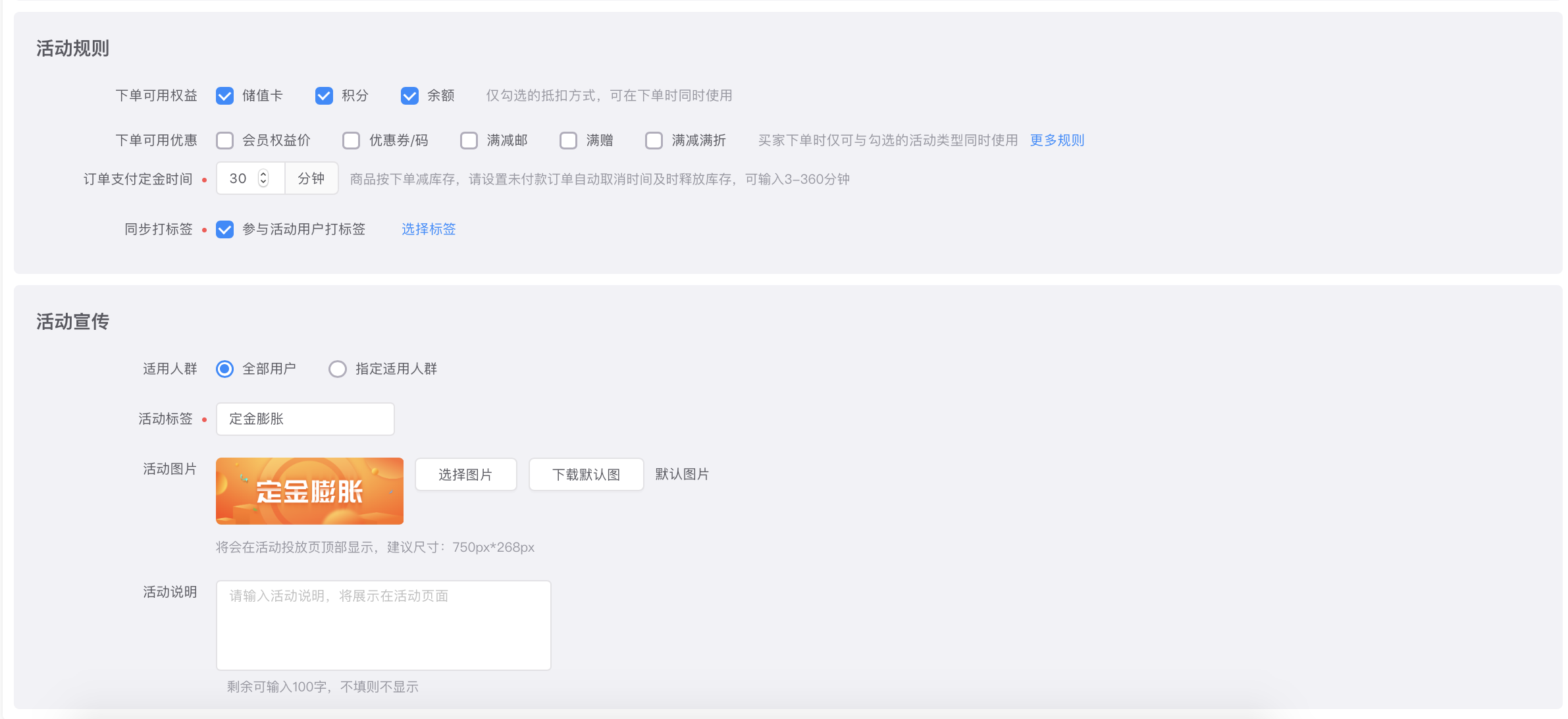
Task: Select the 全部用户 radio button
Action: click(224, 369)
